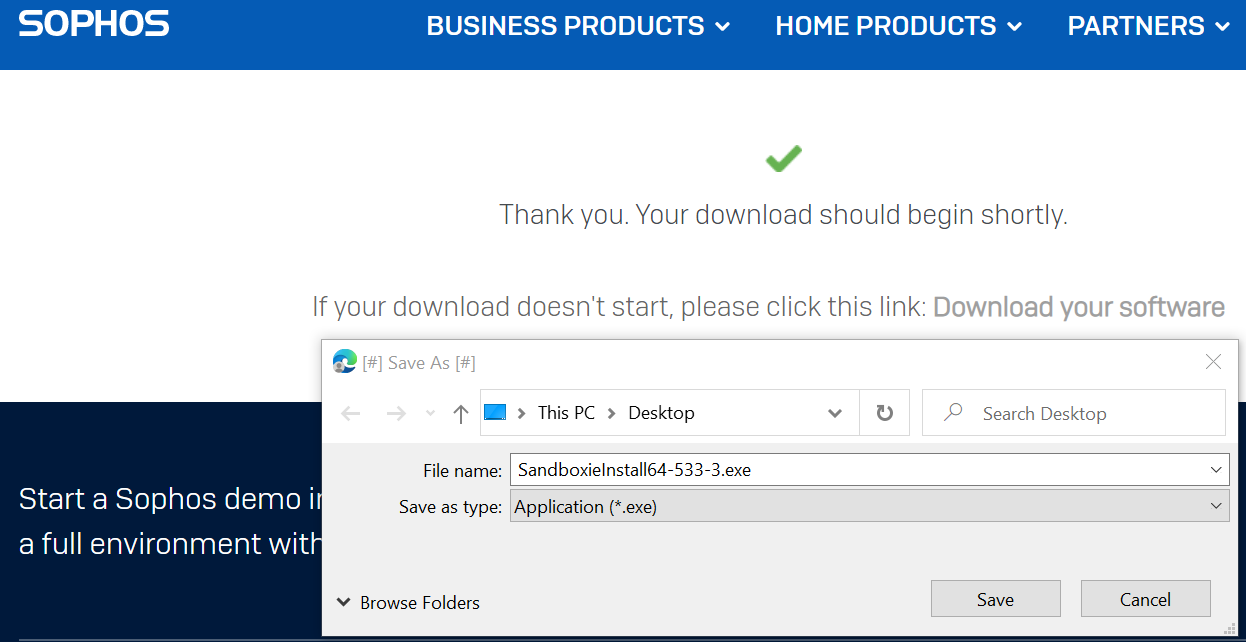Click the Desktop breadcrumb segment
The height and width of the screenshot is (642, 1246).
pyautogui.click(x=661, y=413)
